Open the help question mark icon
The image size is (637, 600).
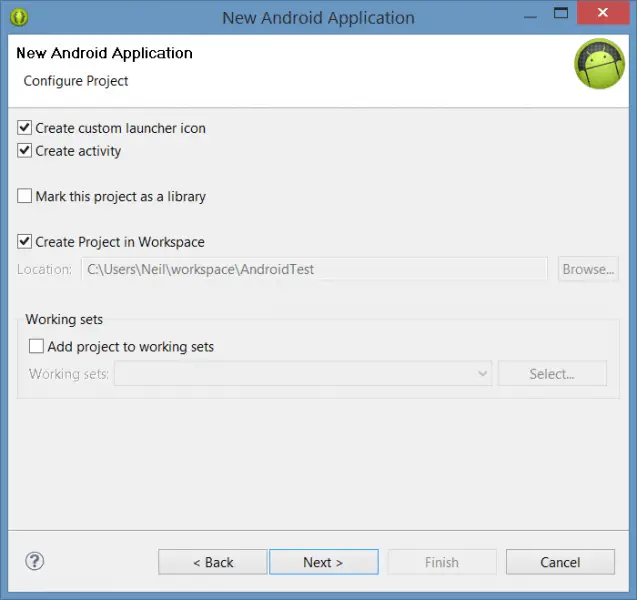pyautogui.click(x=34, y=561)
